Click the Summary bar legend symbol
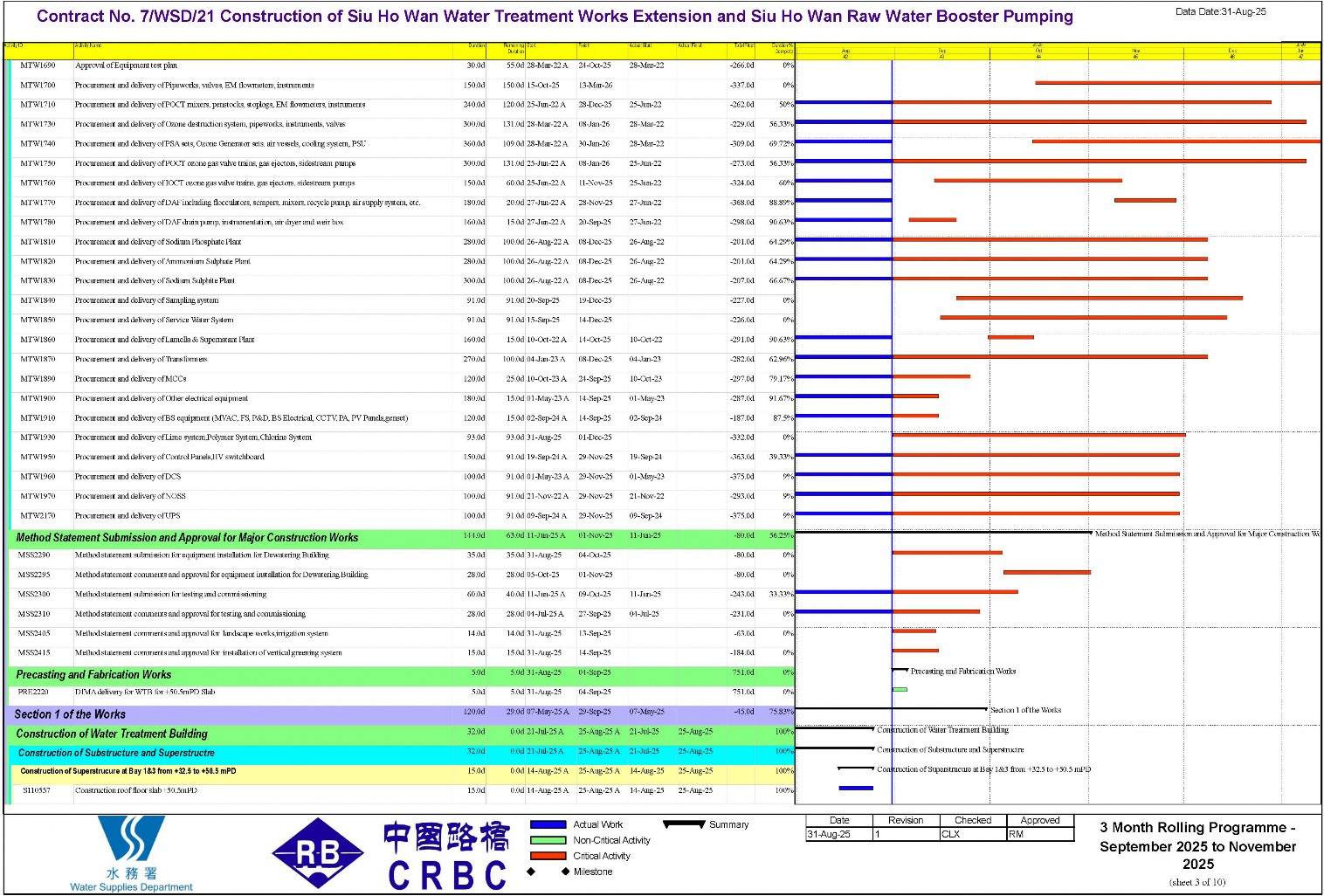This screenshot has width=1324, height=896. pos(684,824)
